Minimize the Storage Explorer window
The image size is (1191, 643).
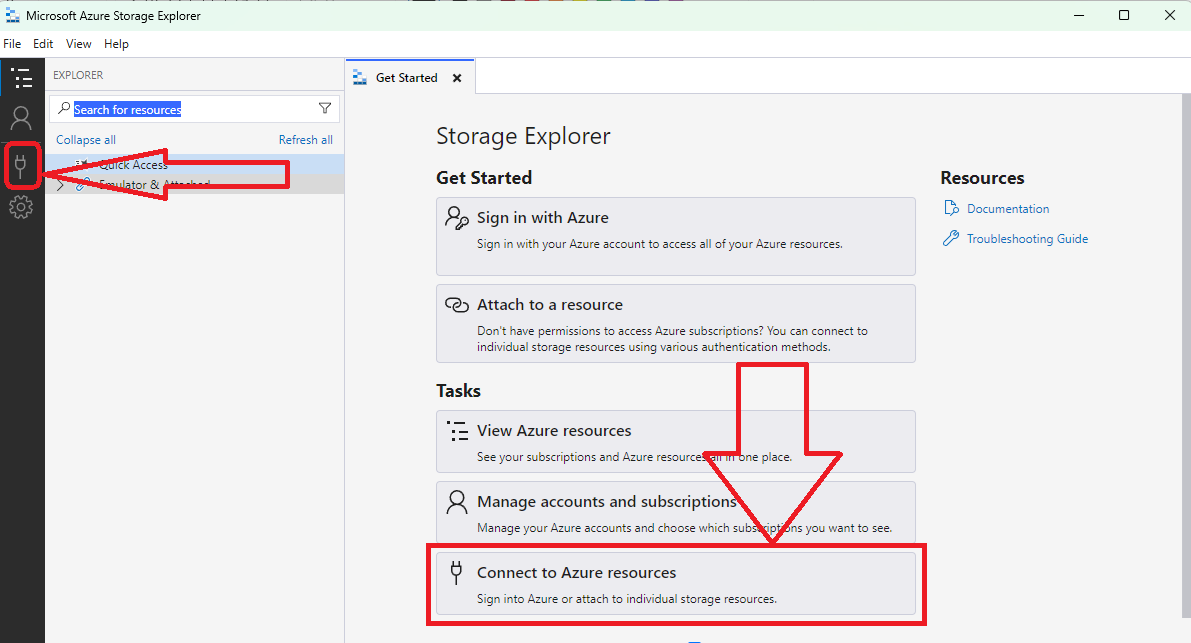[x=1079, y=15]
